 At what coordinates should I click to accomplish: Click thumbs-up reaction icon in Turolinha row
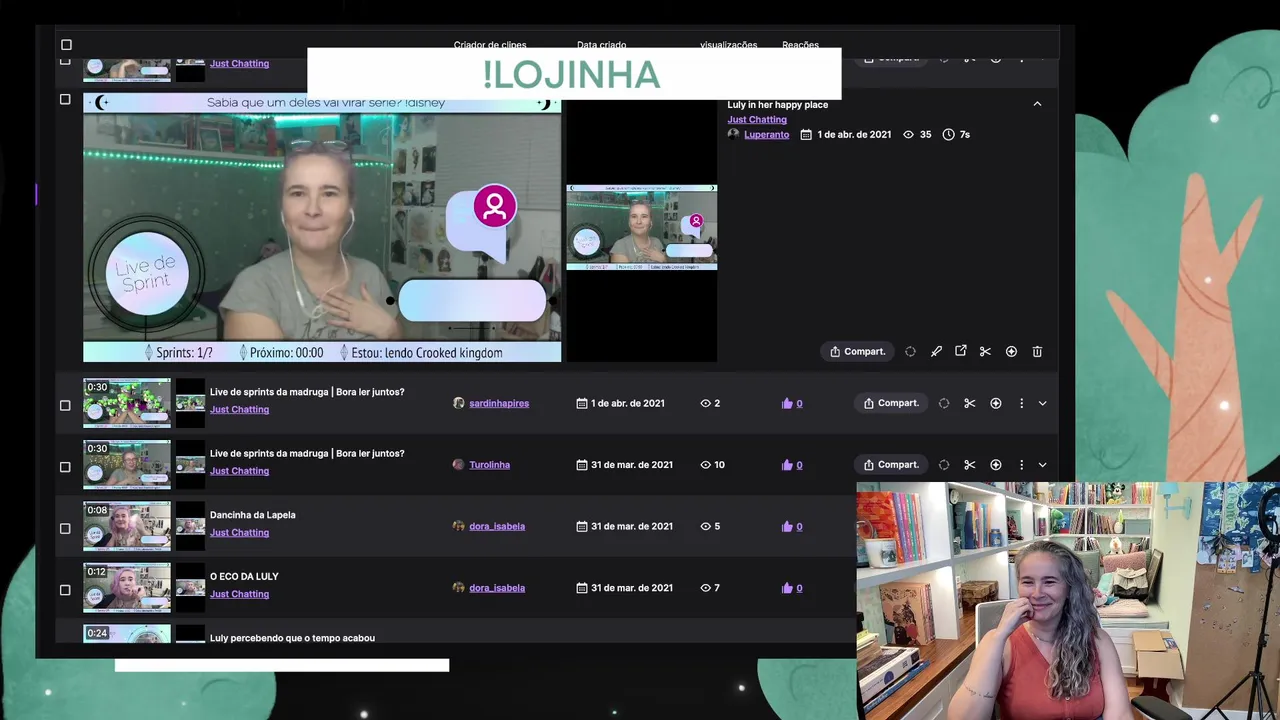pyautogui.click(x=787, y=465)
